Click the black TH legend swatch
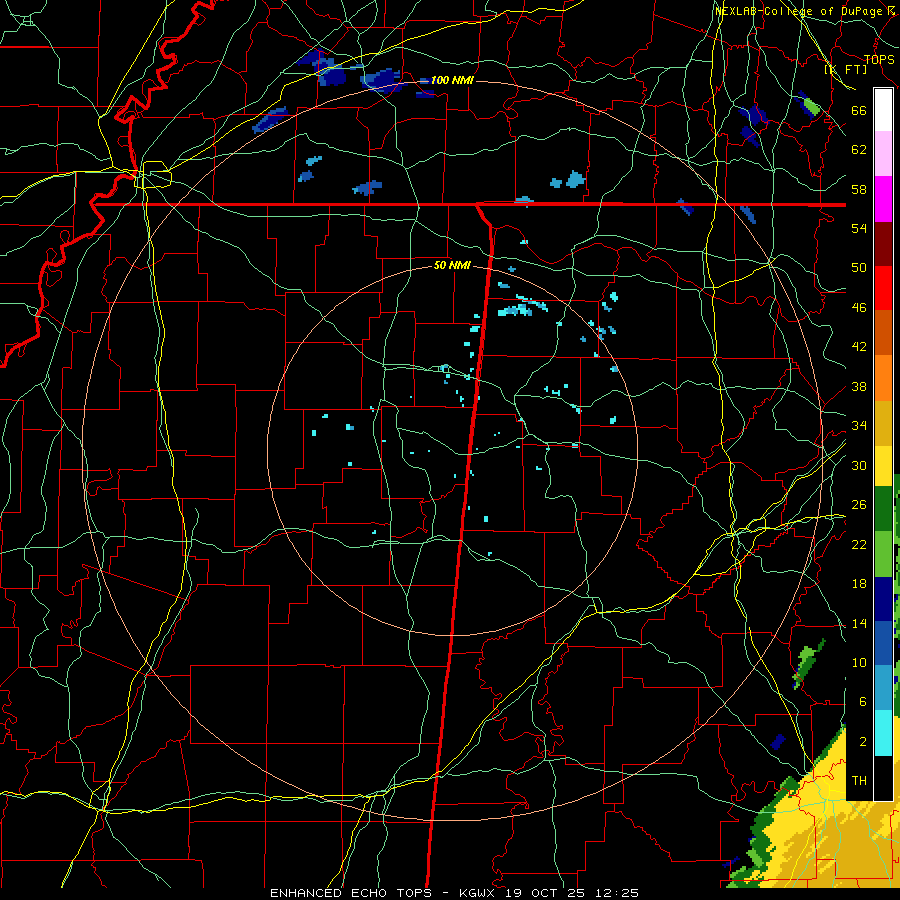Viewport: 900px width, 900px height. 883,778
